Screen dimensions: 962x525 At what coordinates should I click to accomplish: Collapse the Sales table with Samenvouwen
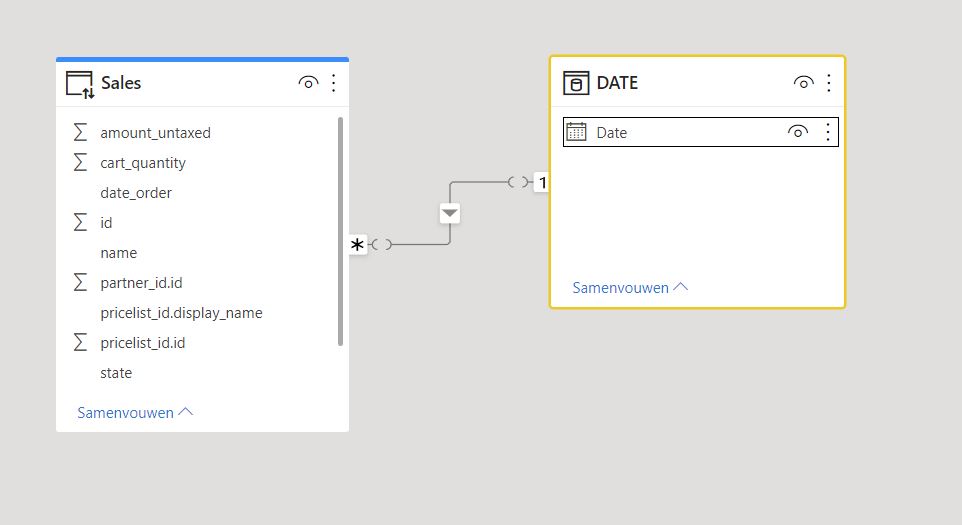click(135, 413)
